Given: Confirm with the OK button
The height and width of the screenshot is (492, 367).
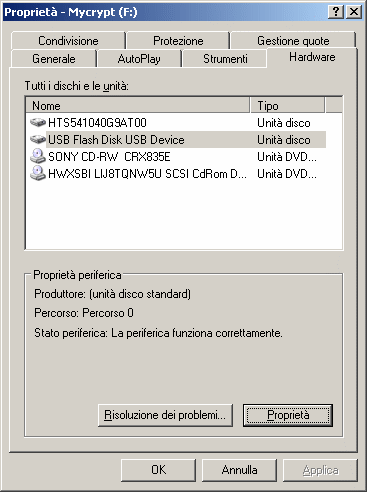Looking at the screenshot, I should coord(158,470).
